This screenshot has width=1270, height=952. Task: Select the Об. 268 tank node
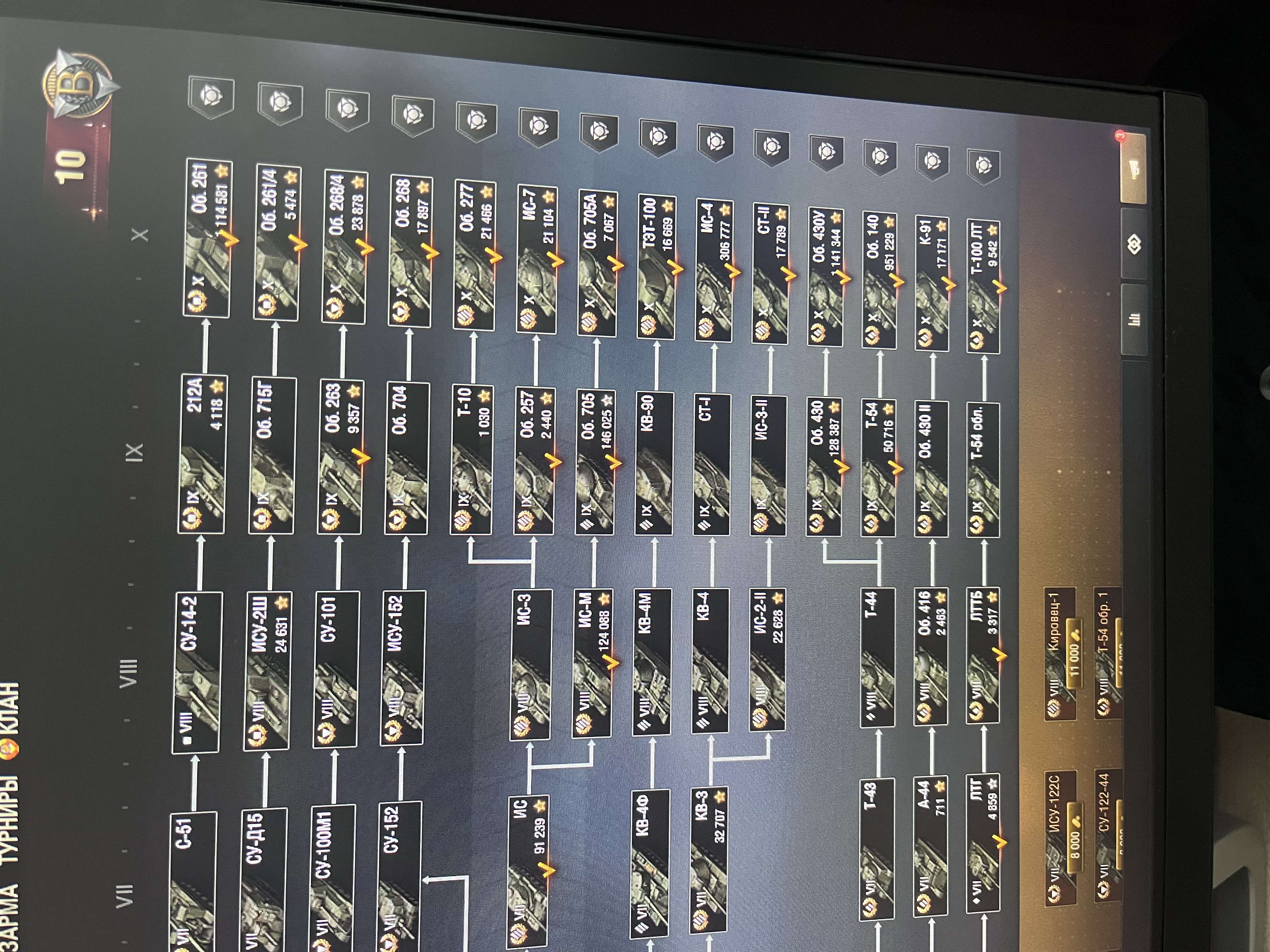click(x=410, y=251)
